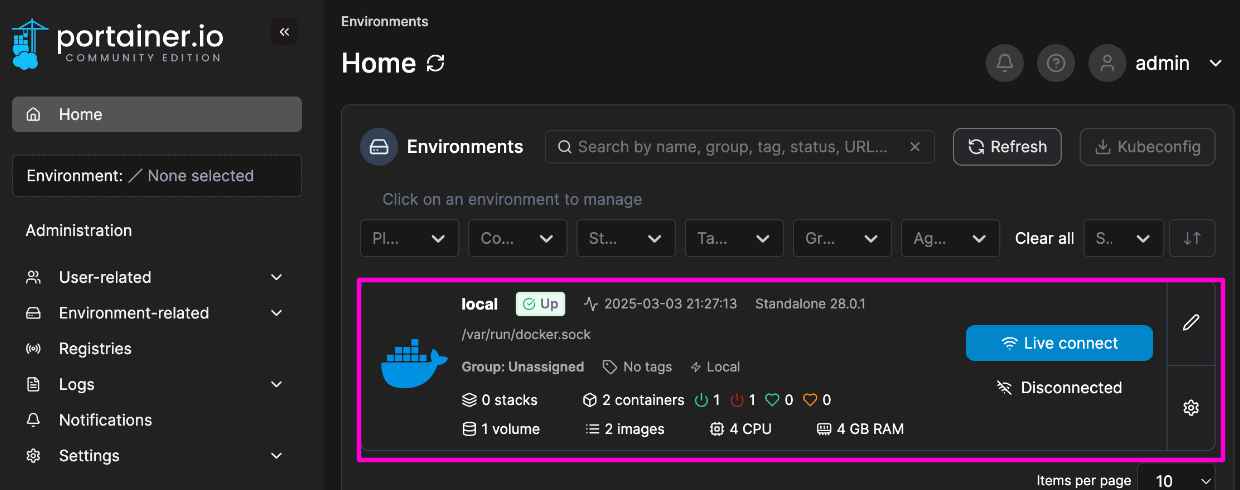
Task: Click the Local lightning label
Action: (715, 367)
